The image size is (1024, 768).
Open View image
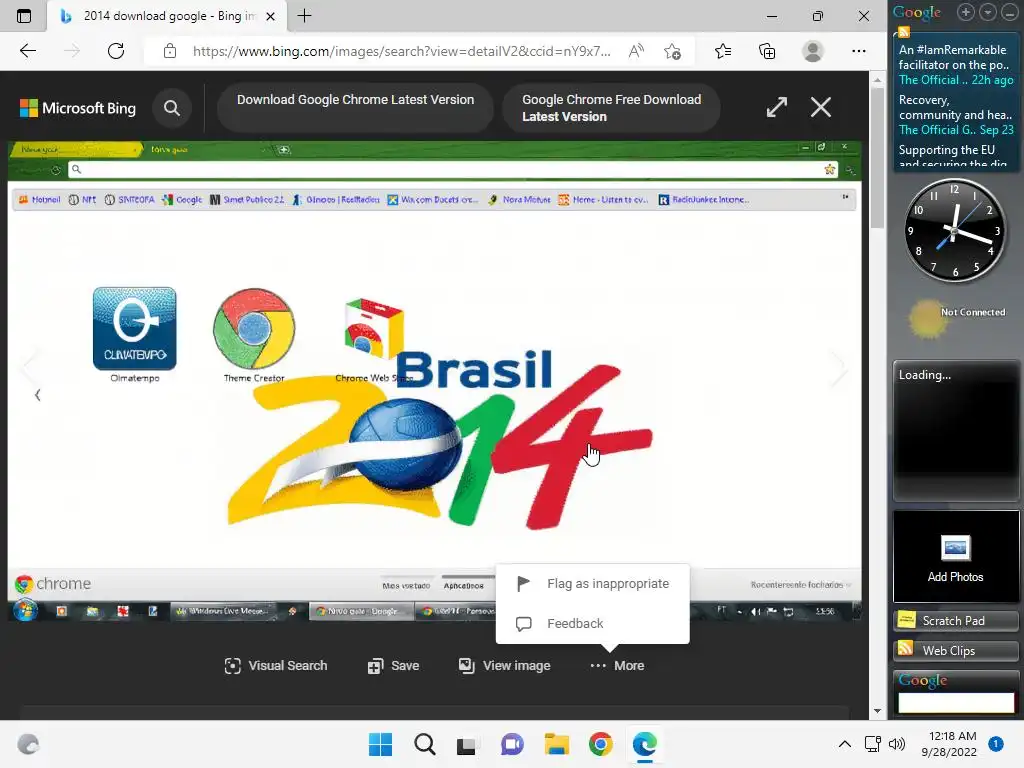tap(505, 665)
